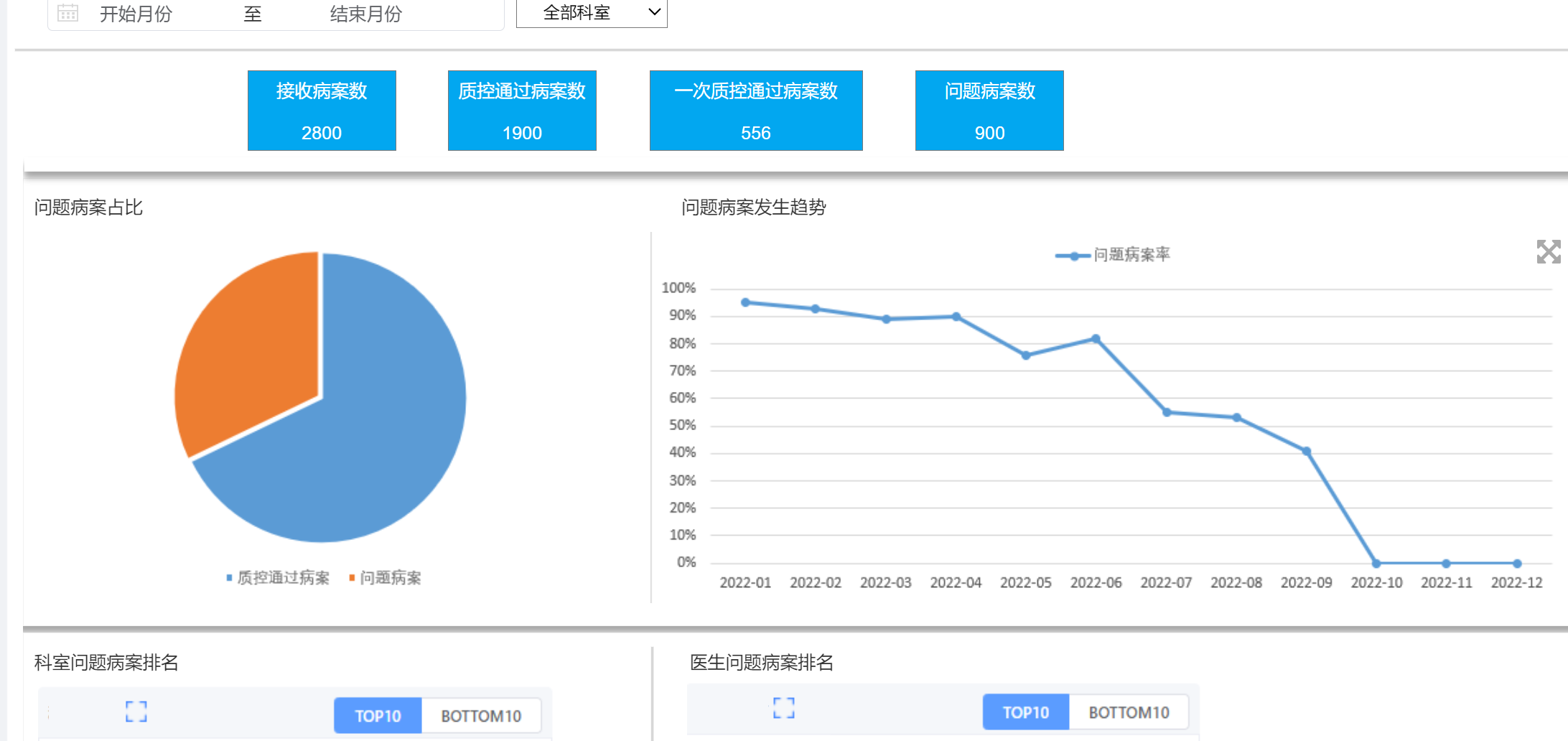Click the 2022-01 data point on trend line
Image resolution: width=1568 pixels, height=741 pixels.
point(745,302)
